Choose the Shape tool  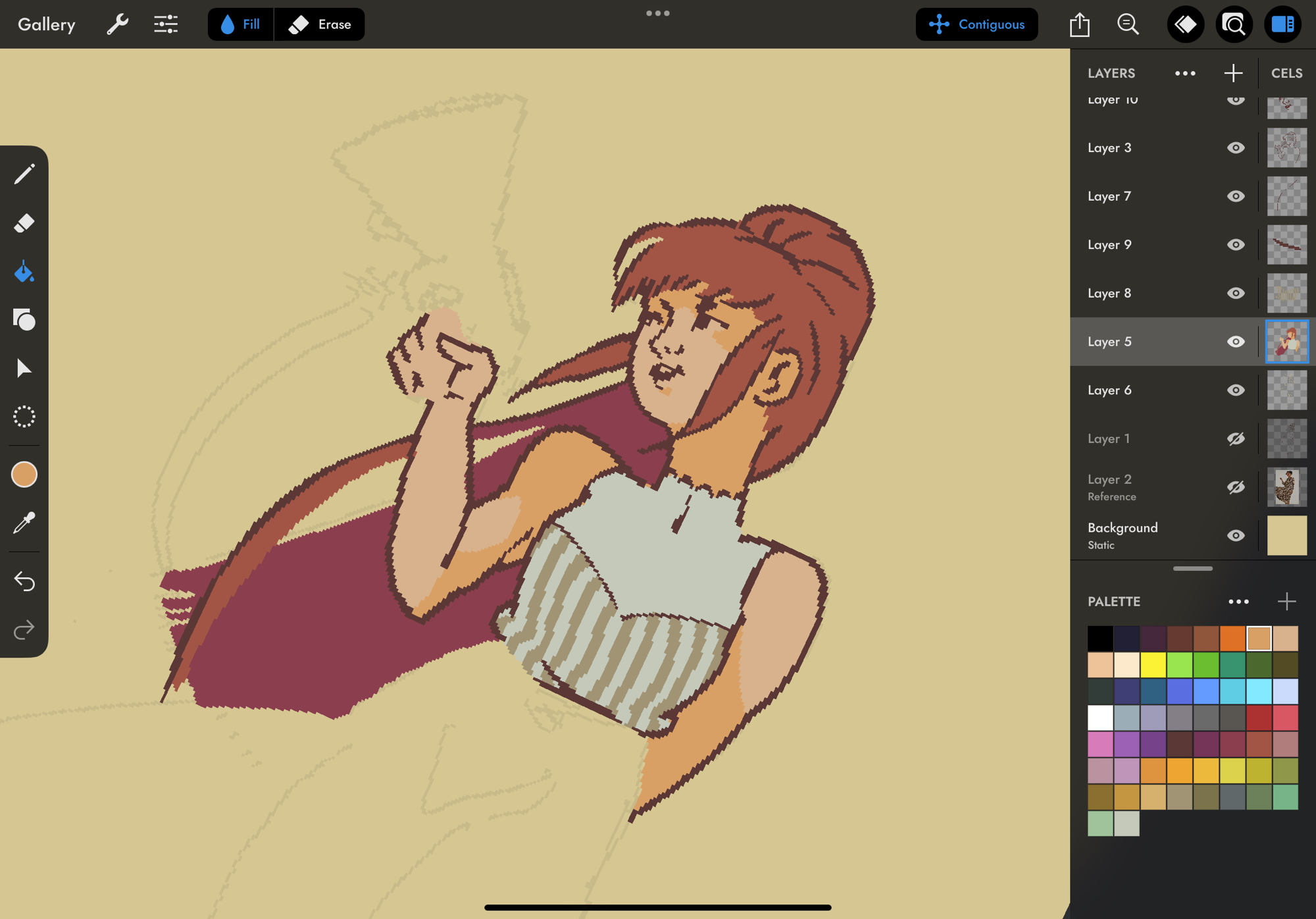24,320
